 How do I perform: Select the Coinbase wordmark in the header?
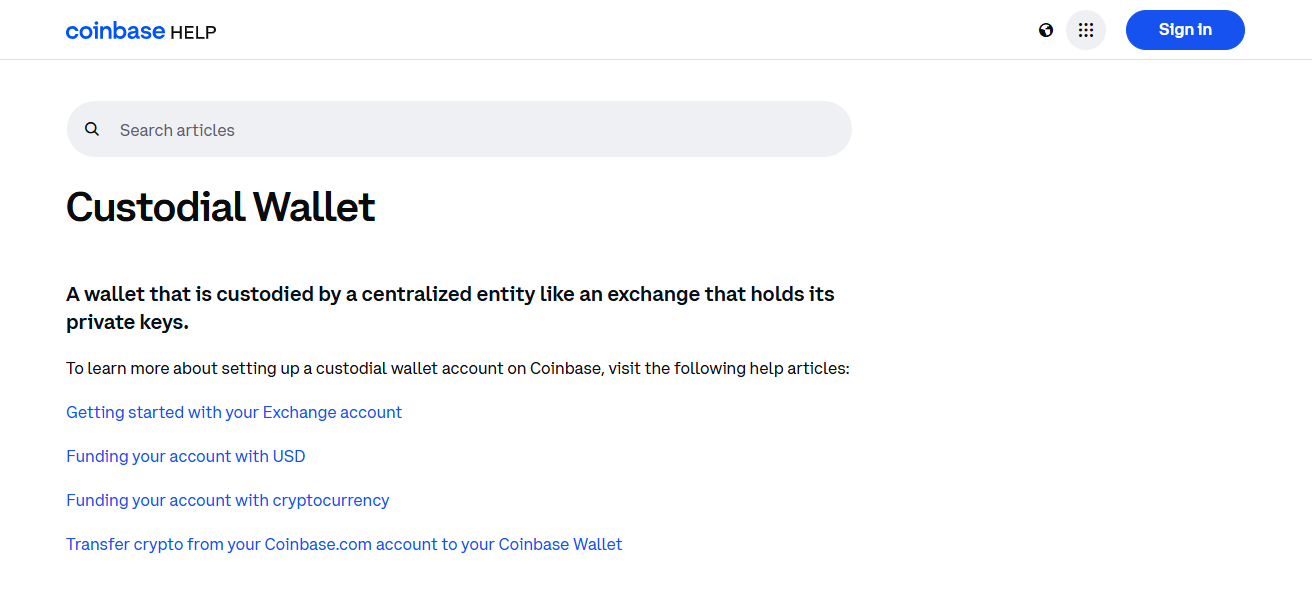point(115,30)
